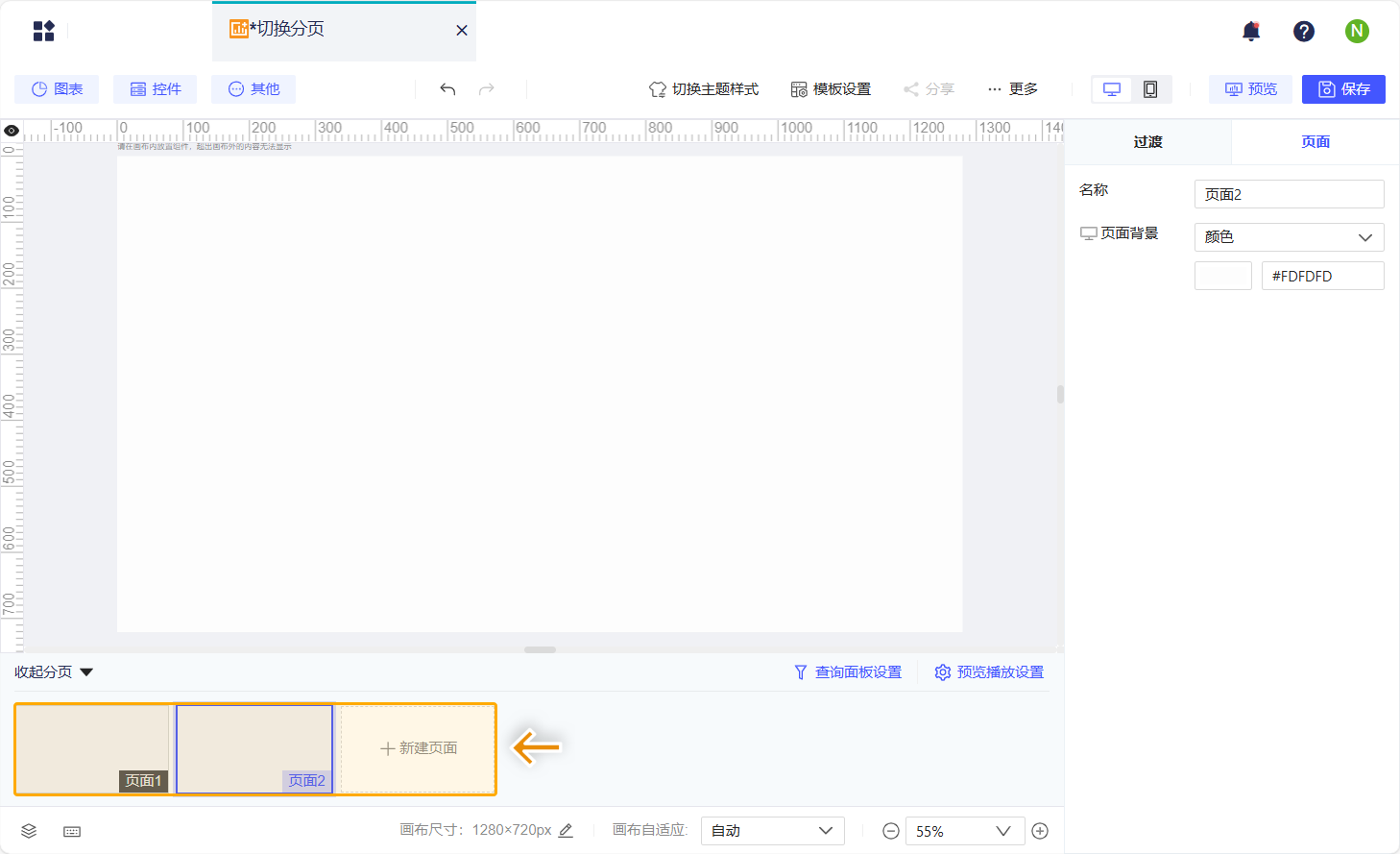Collapse pages with 收起分页
The height and width of the screenshot is (854, 1400).
(x=54, y=672)
